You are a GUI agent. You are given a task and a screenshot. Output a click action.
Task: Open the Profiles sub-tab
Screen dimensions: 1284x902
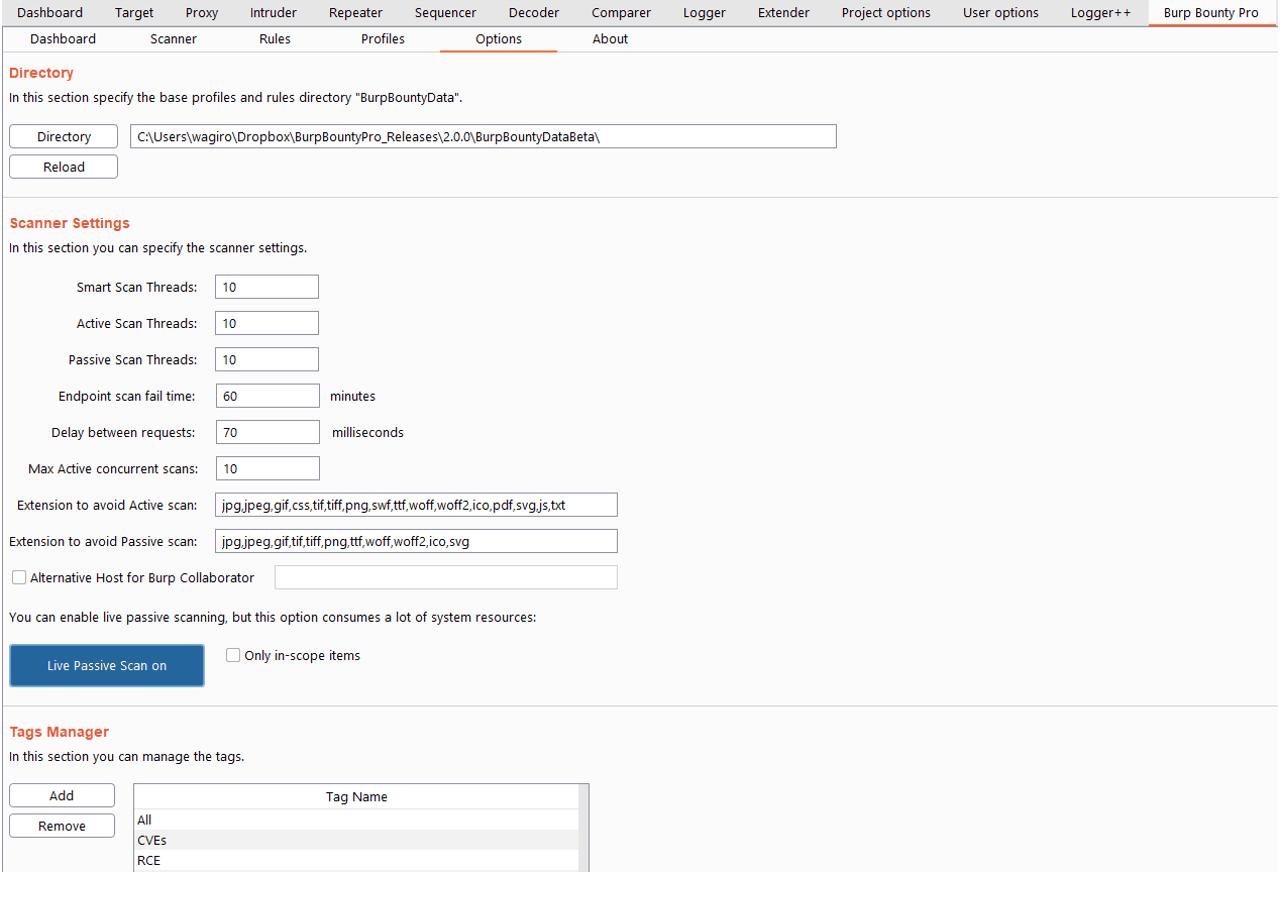point(383,38)
